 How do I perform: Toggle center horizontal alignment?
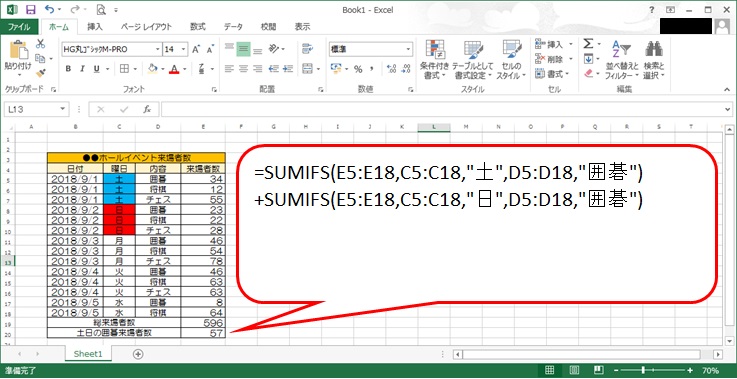point(243,69)
